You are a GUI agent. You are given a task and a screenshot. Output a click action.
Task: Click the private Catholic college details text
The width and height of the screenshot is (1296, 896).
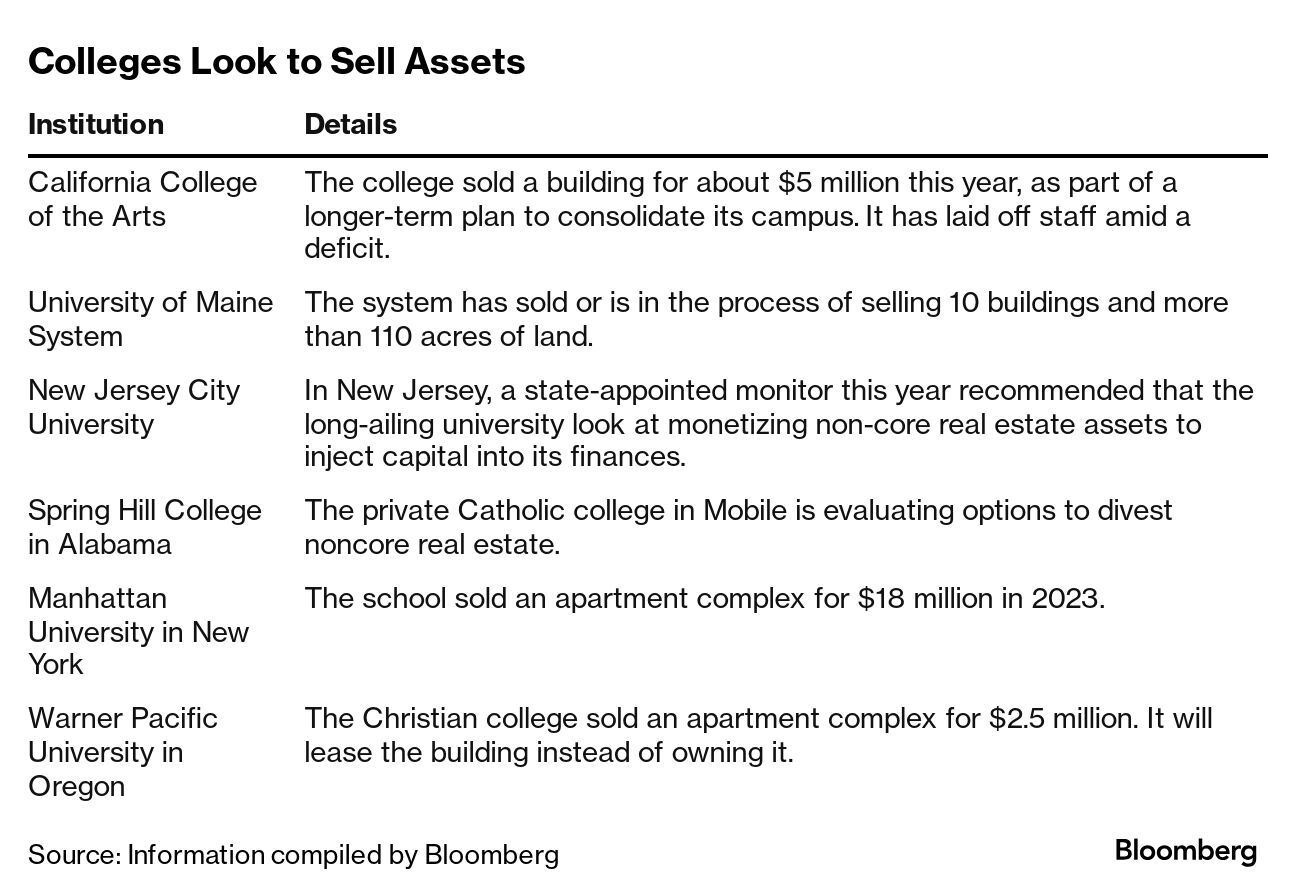pos(738,527)
